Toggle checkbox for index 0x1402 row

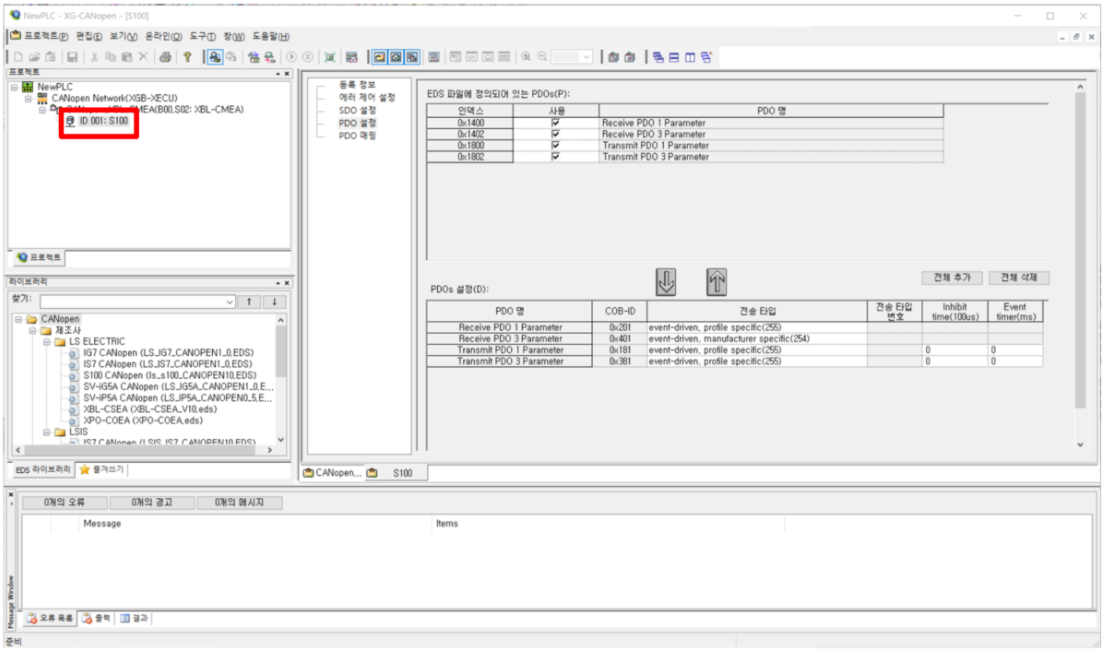pos(556,134)
